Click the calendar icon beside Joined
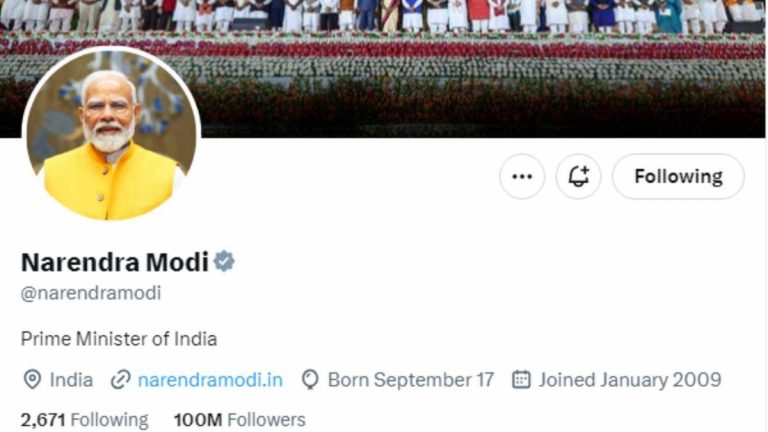 click(x=520, y=380)
